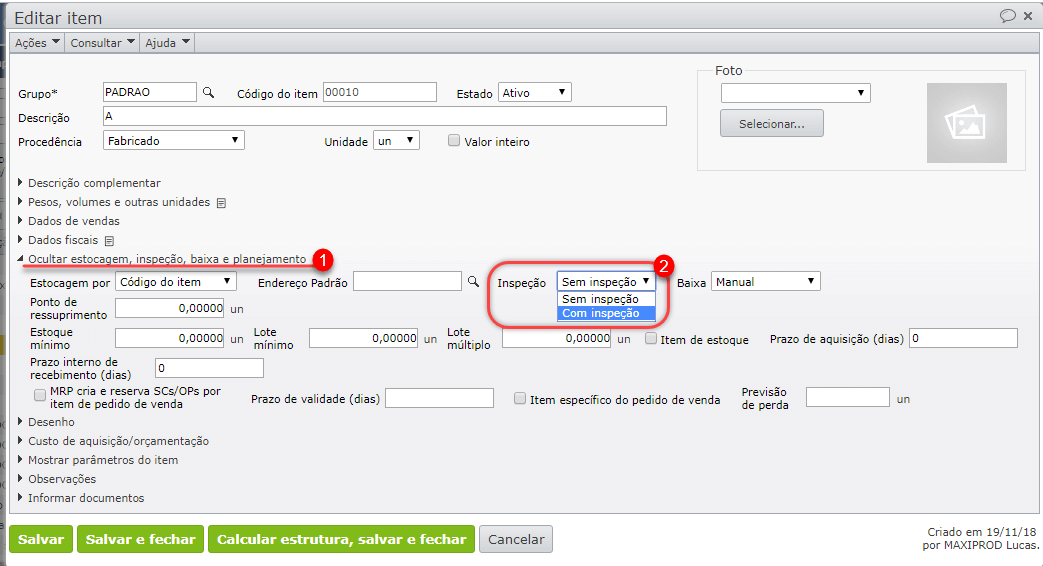Open the Estado dropdown
This screenshot has height=566, width=1043.
534,92
